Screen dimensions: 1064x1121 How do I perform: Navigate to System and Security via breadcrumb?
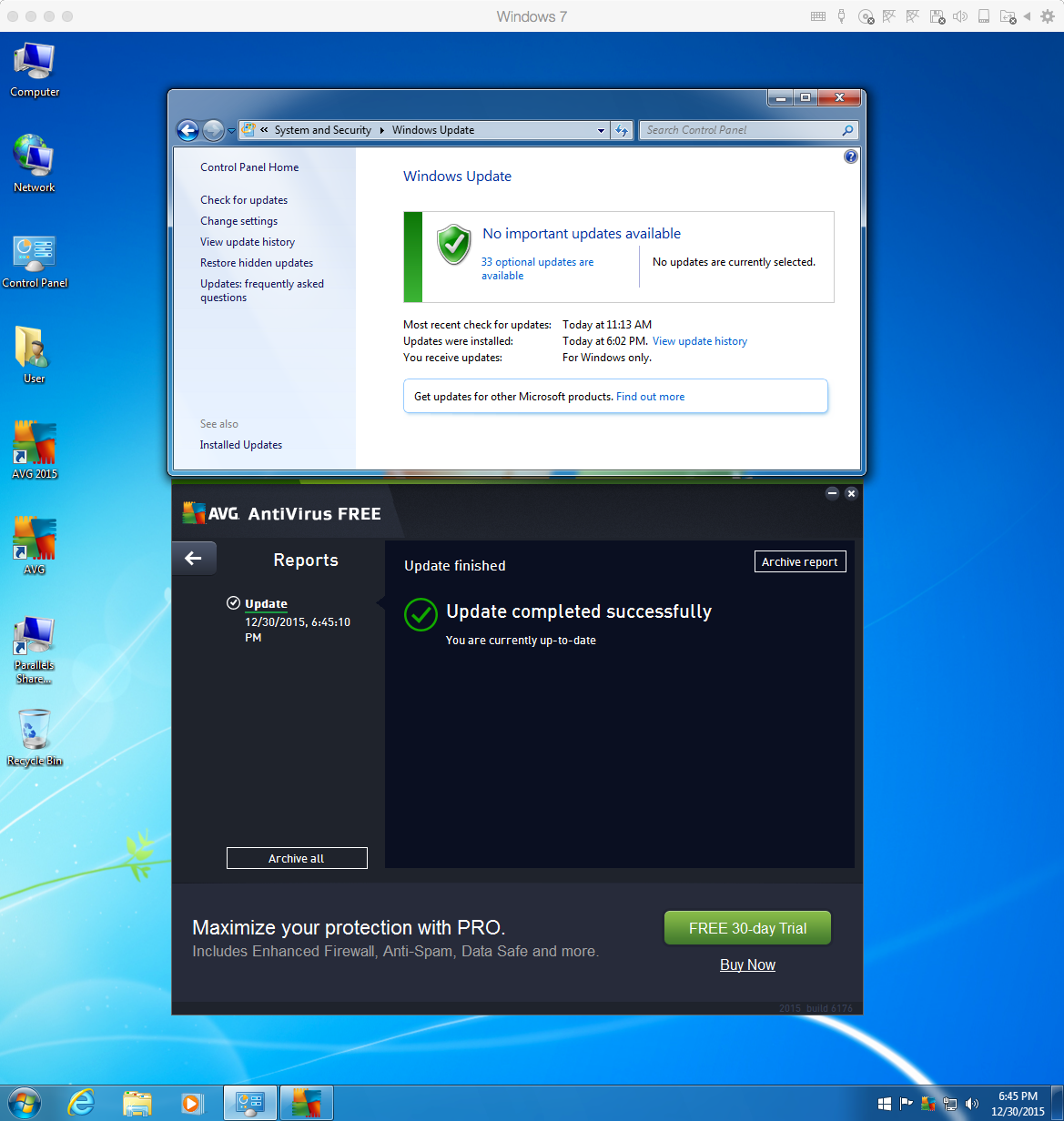pyautogui.click(x=323, y=130)
